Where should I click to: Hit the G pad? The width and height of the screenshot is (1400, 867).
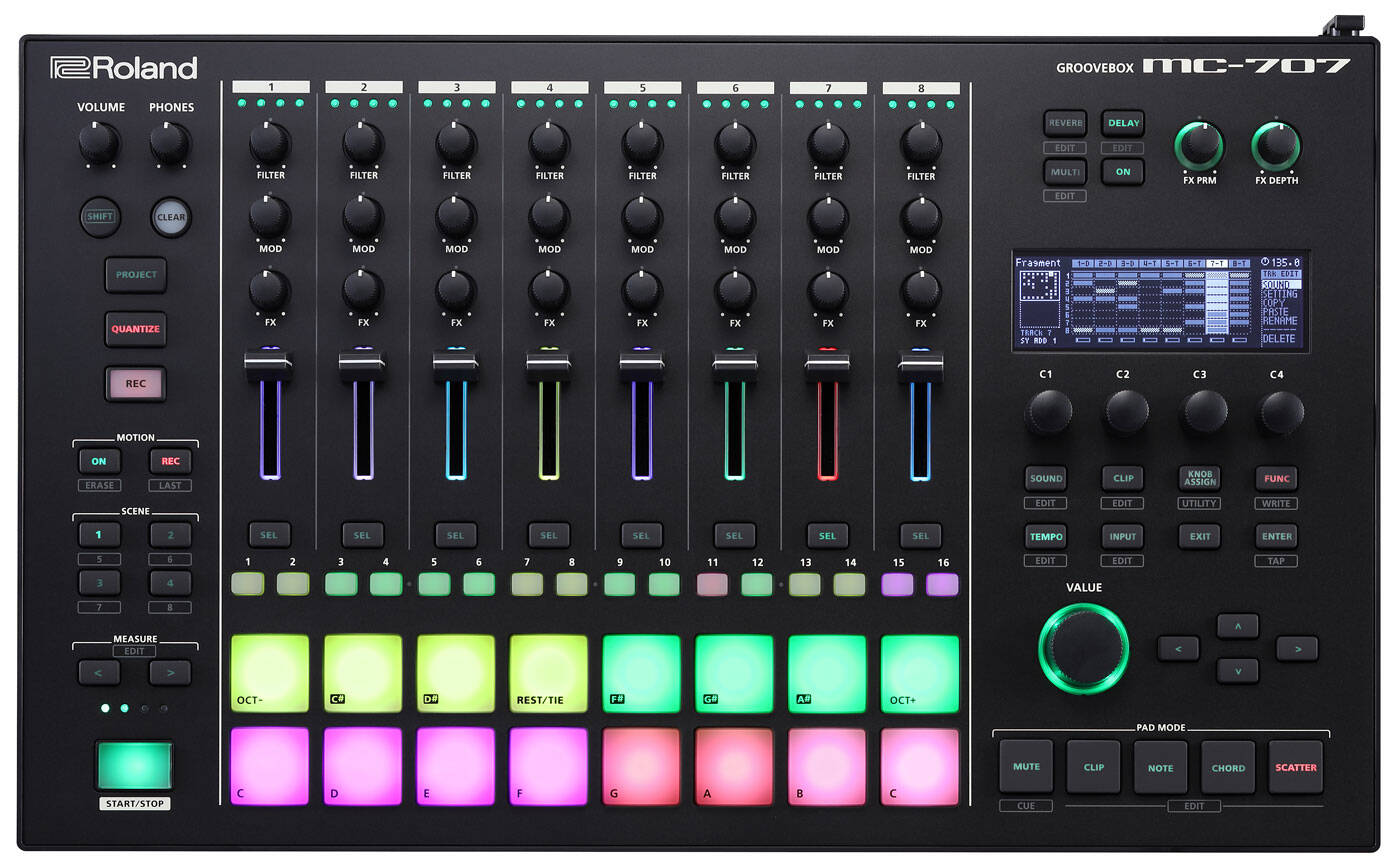coord(641,766)
